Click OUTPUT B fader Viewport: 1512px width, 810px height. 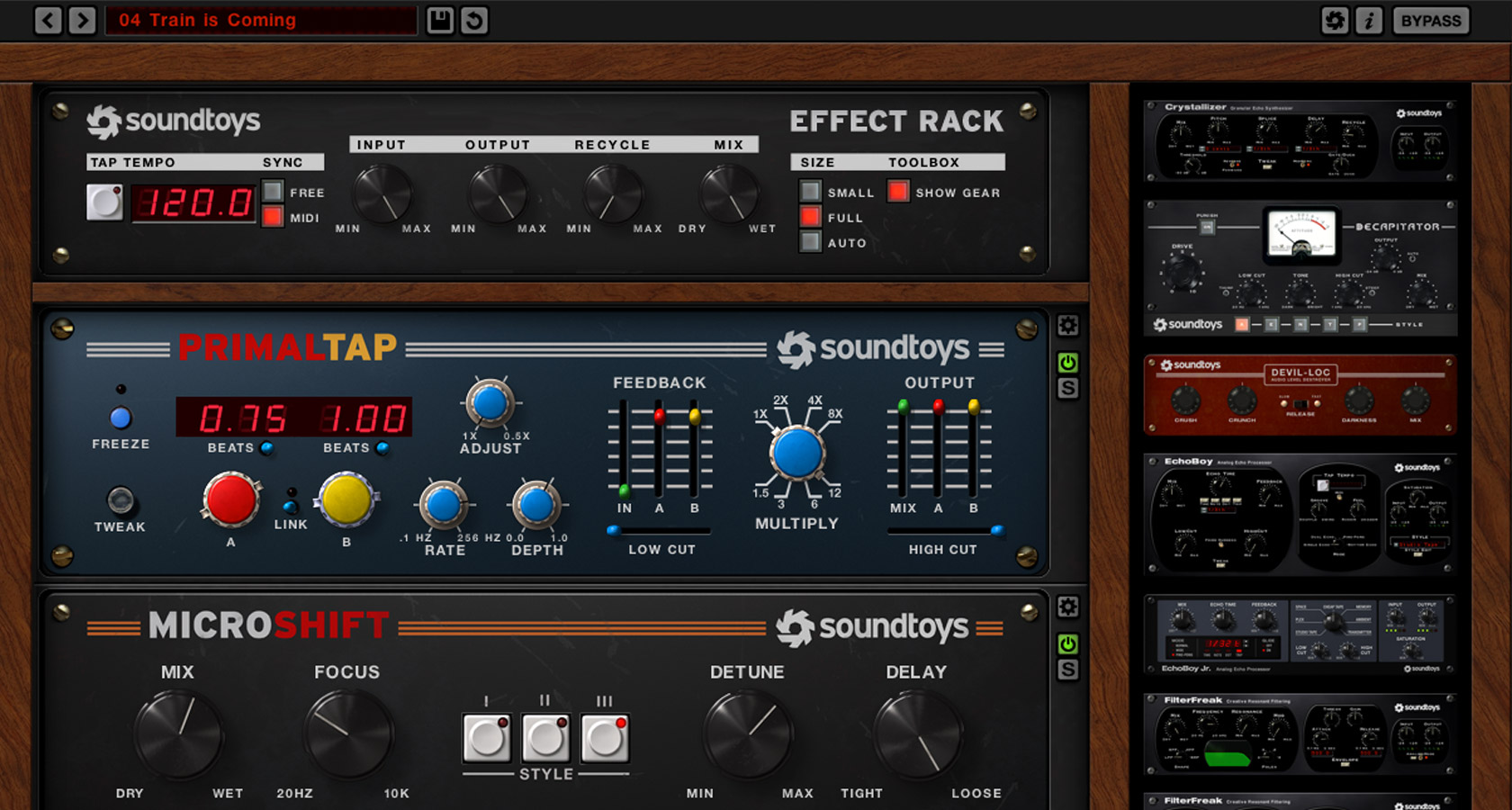[974, 408]
